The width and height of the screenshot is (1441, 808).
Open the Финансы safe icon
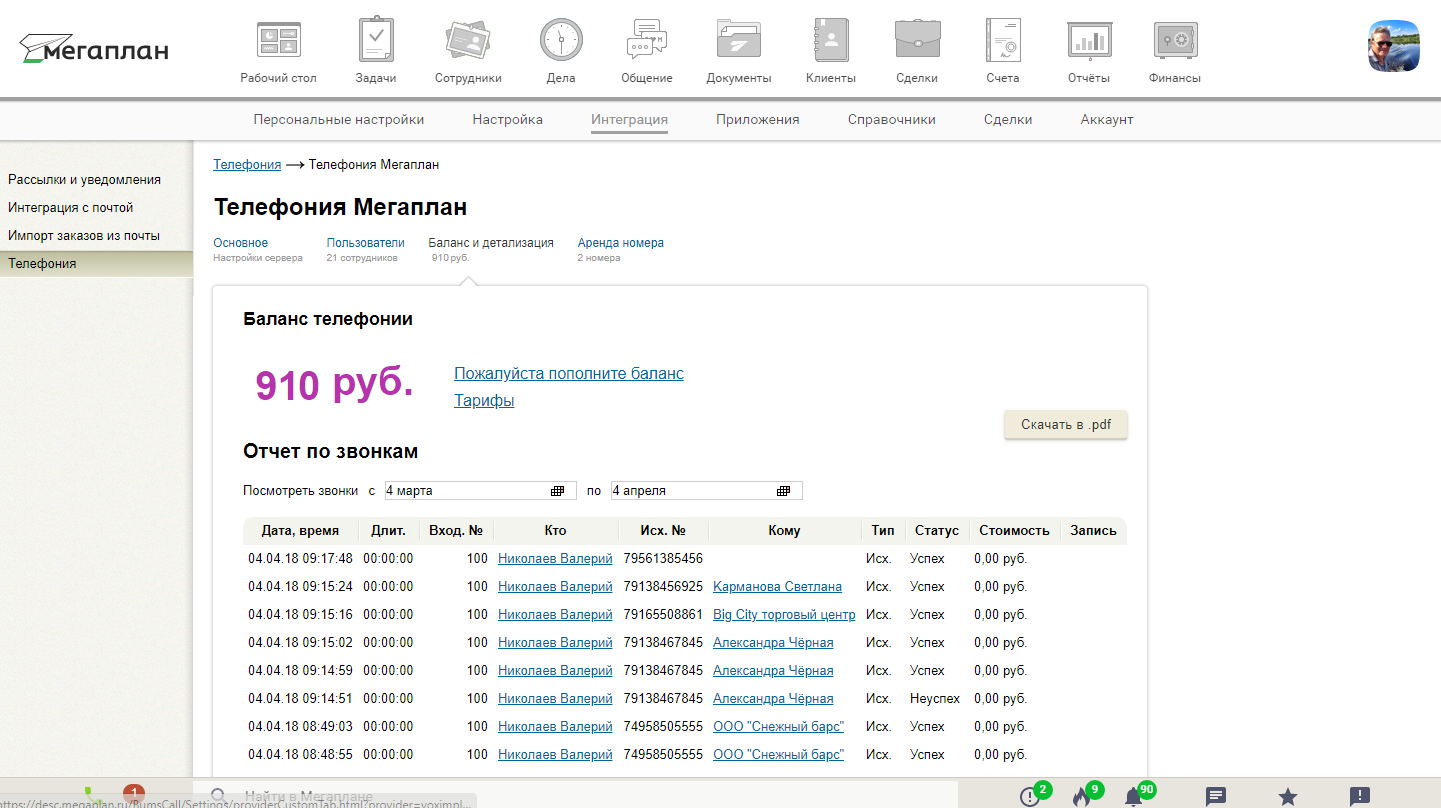[1175, 41]
